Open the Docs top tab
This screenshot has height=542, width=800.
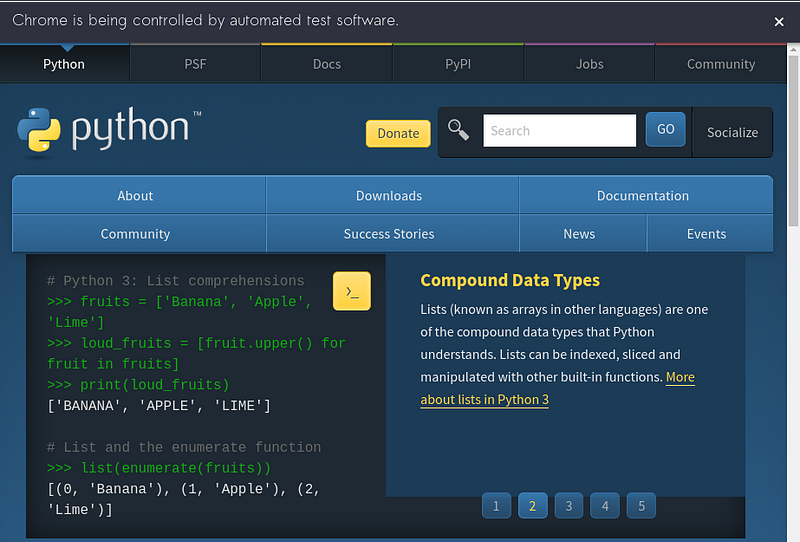coord(327,64)
